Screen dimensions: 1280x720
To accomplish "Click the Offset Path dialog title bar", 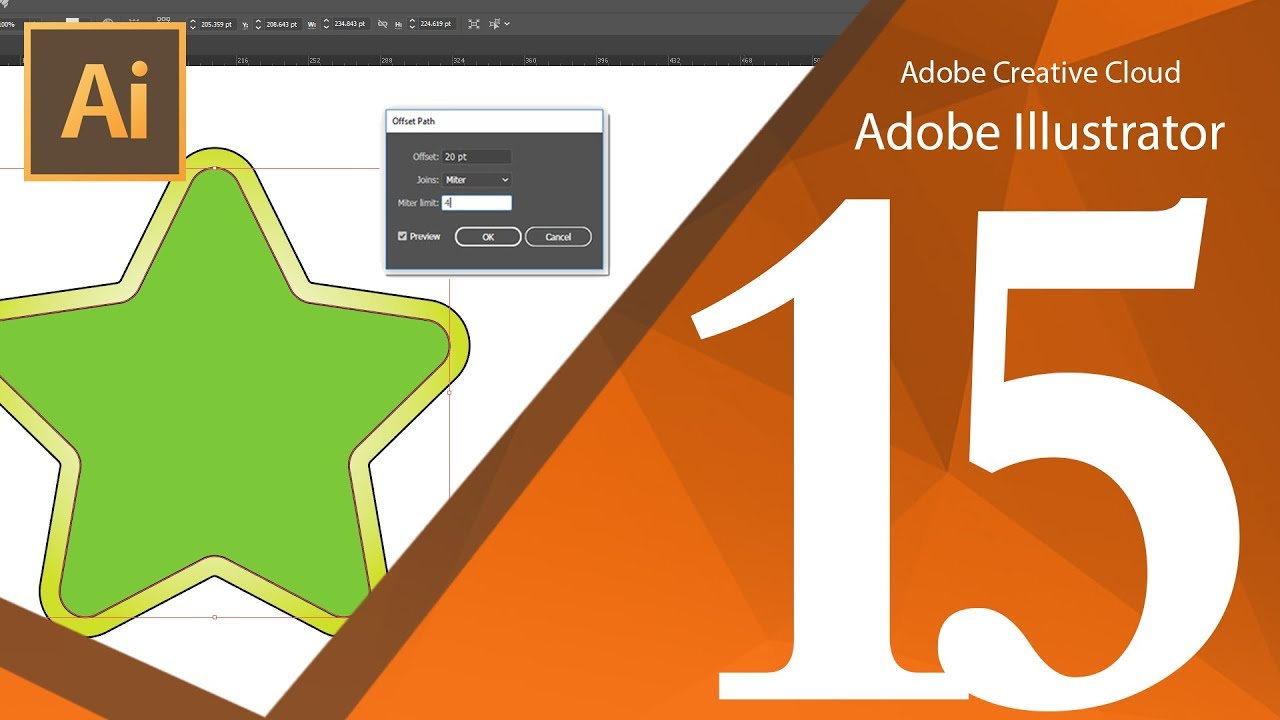I will click(x=495, y=121).
